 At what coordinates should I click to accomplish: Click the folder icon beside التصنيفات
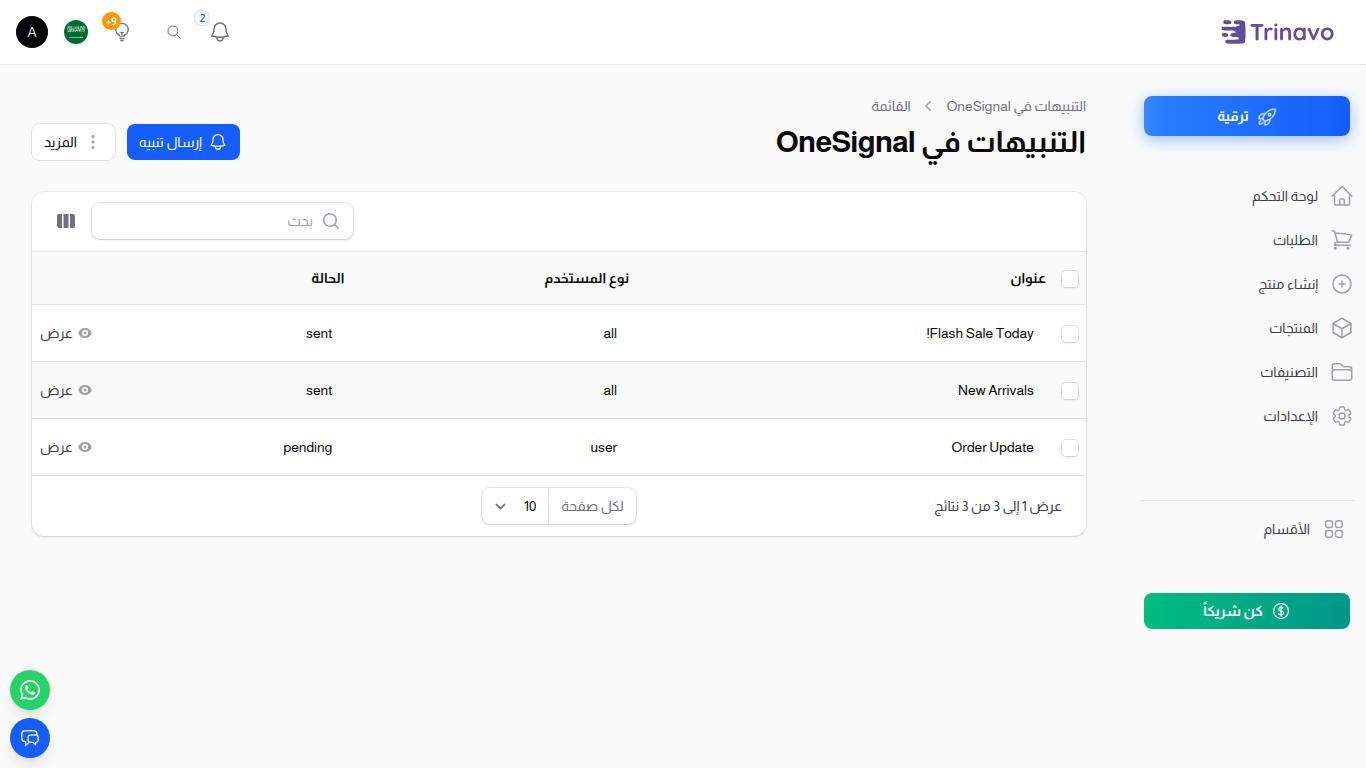[1342, 372]
